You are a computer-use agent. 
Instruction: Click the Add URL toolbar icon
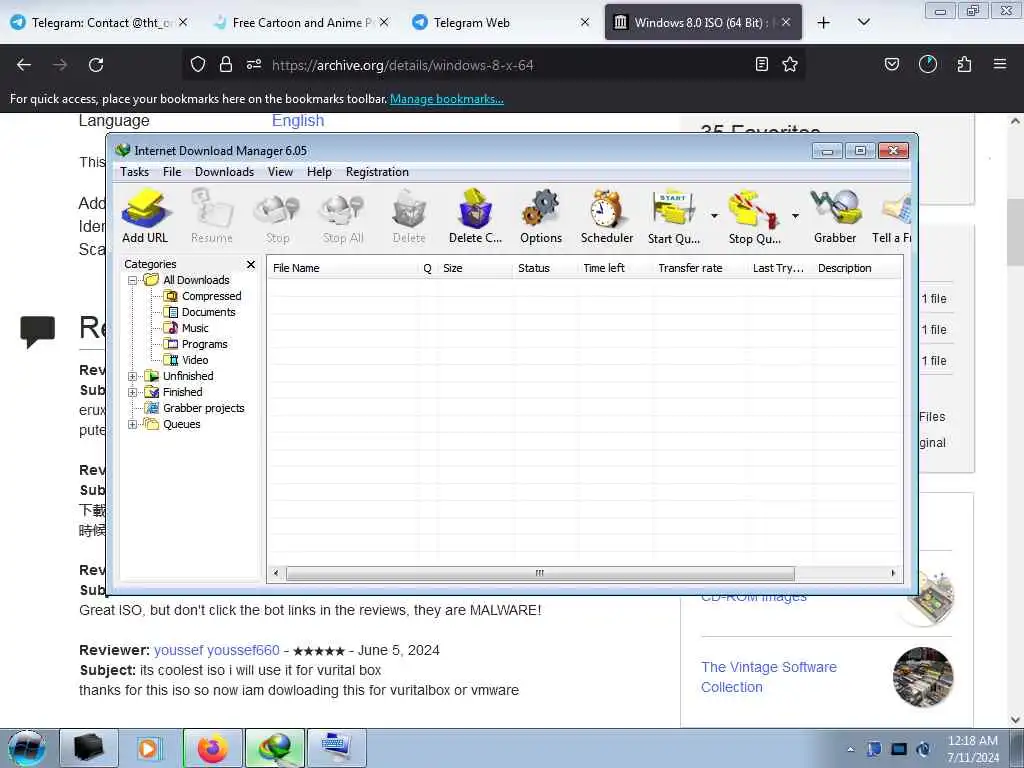coord(145,216)
